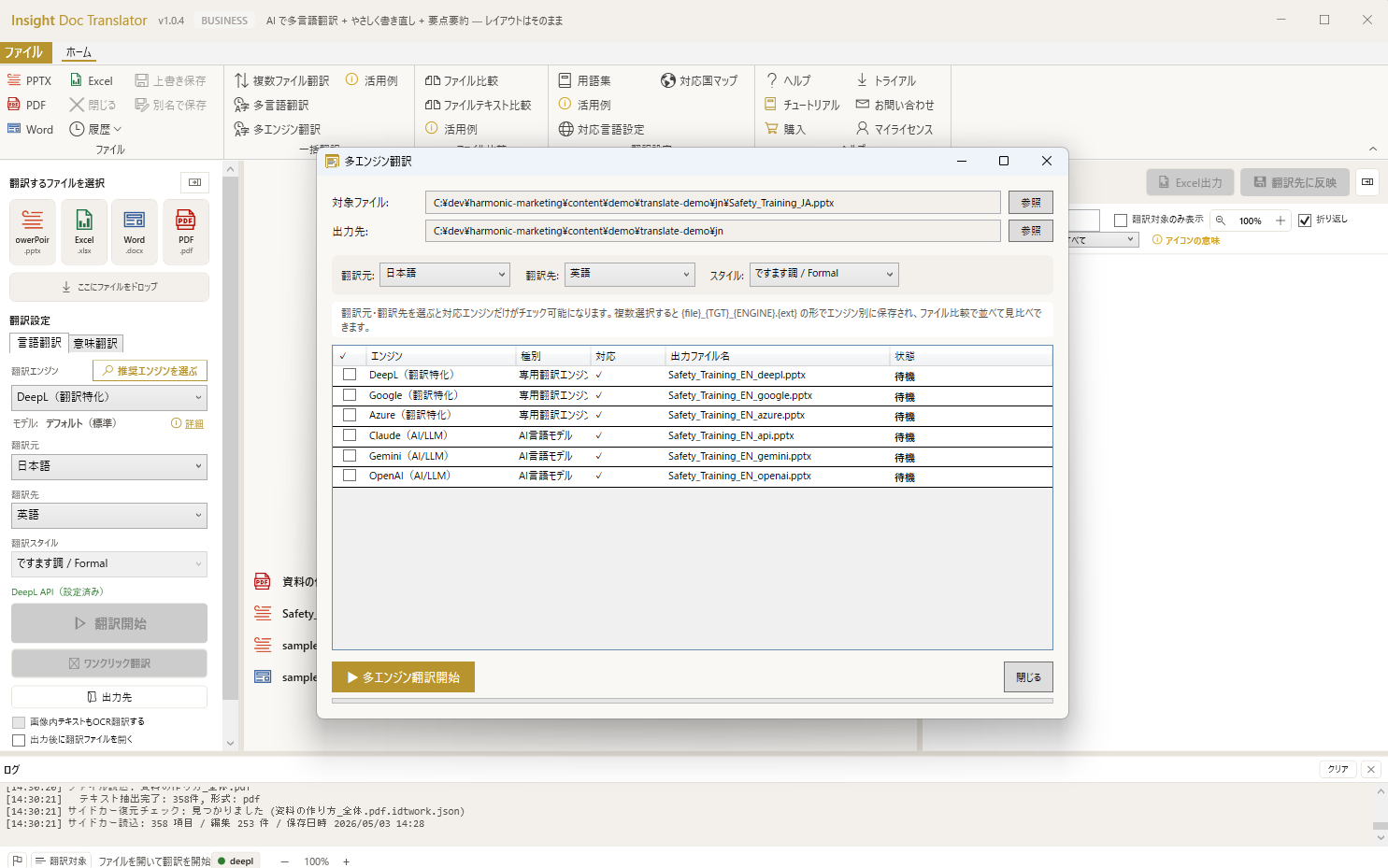Click 多エンジン翻訳開始 button
Image resolution: width=1388 pixels, height=868 pixels.
[x=403, y=677]
